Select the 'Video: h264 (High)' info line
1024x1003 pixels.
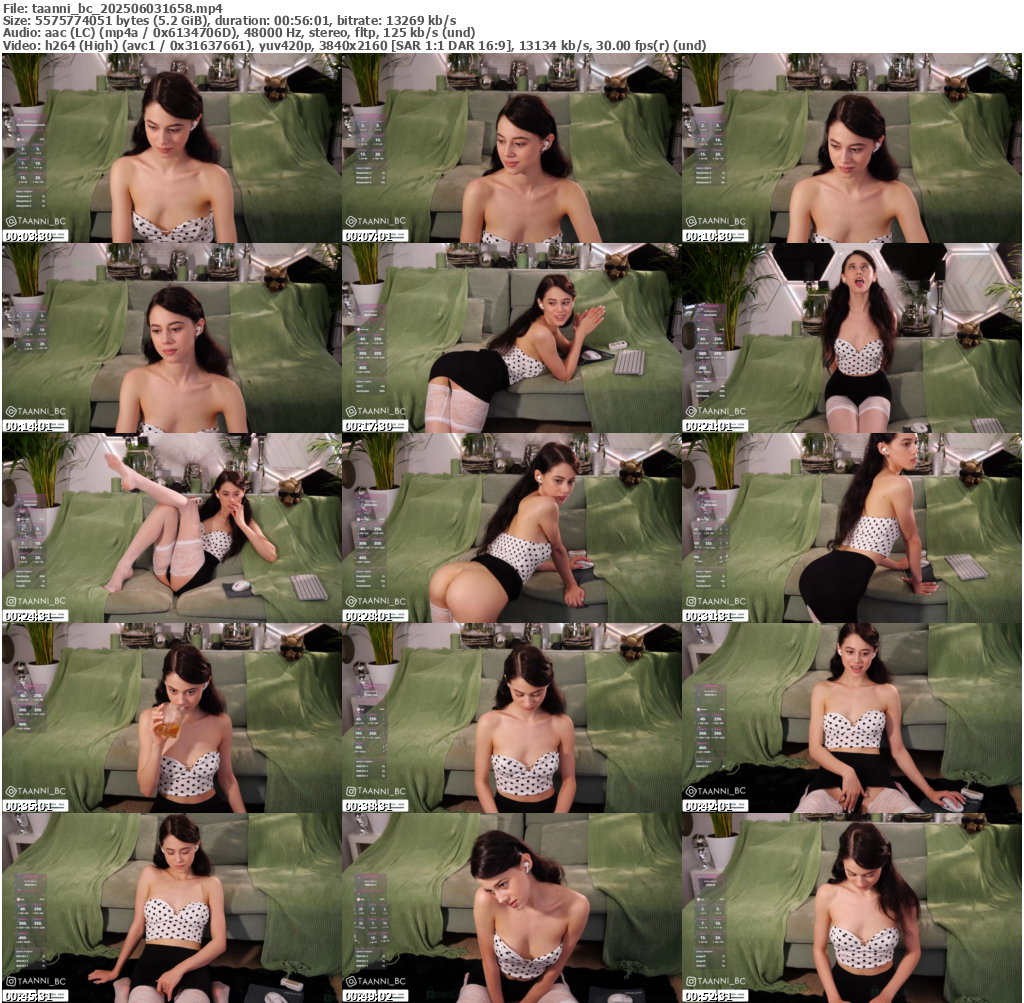(x=354, y=46)
